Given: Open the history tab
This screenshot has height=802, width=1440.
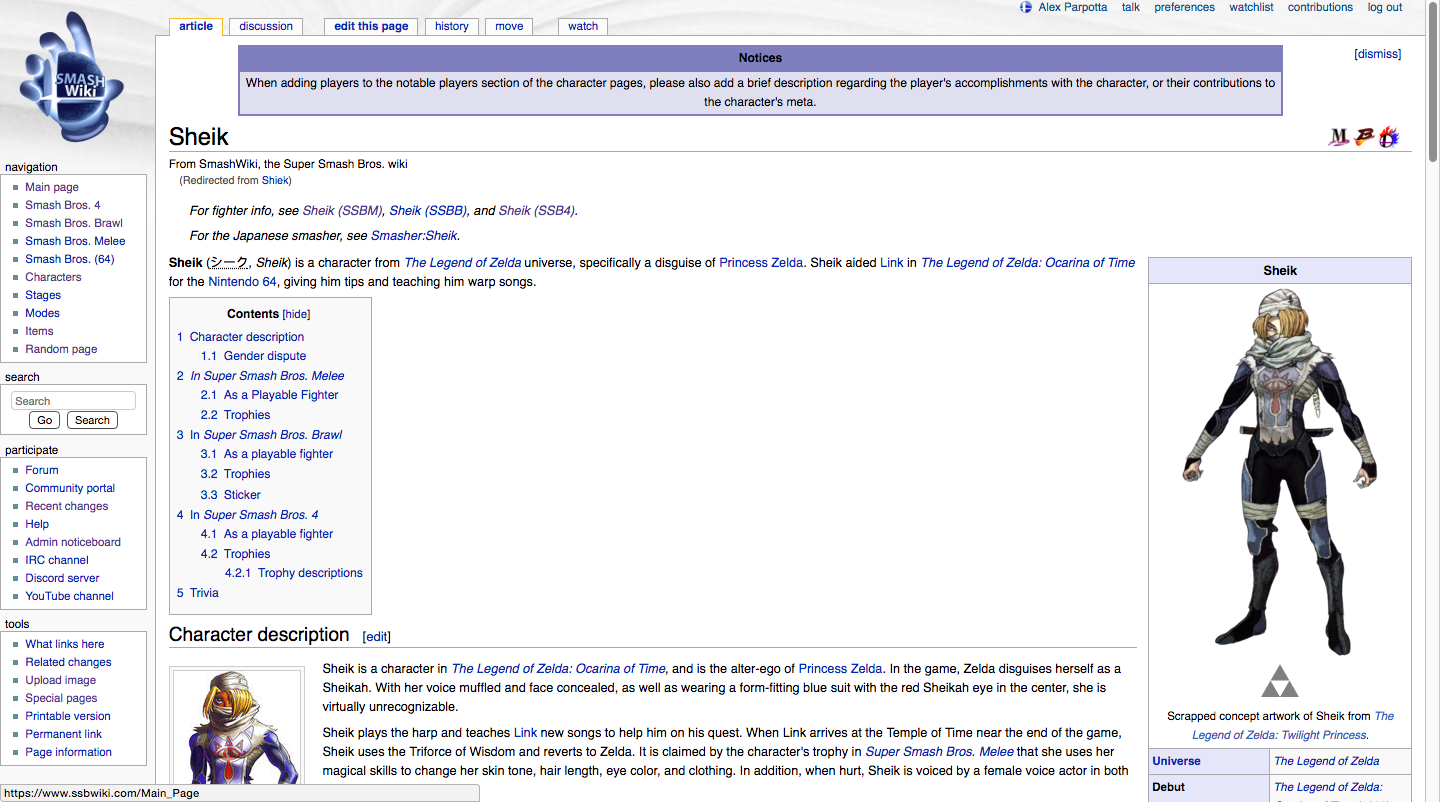Looking at the screenshot, I should coord(452,27).
